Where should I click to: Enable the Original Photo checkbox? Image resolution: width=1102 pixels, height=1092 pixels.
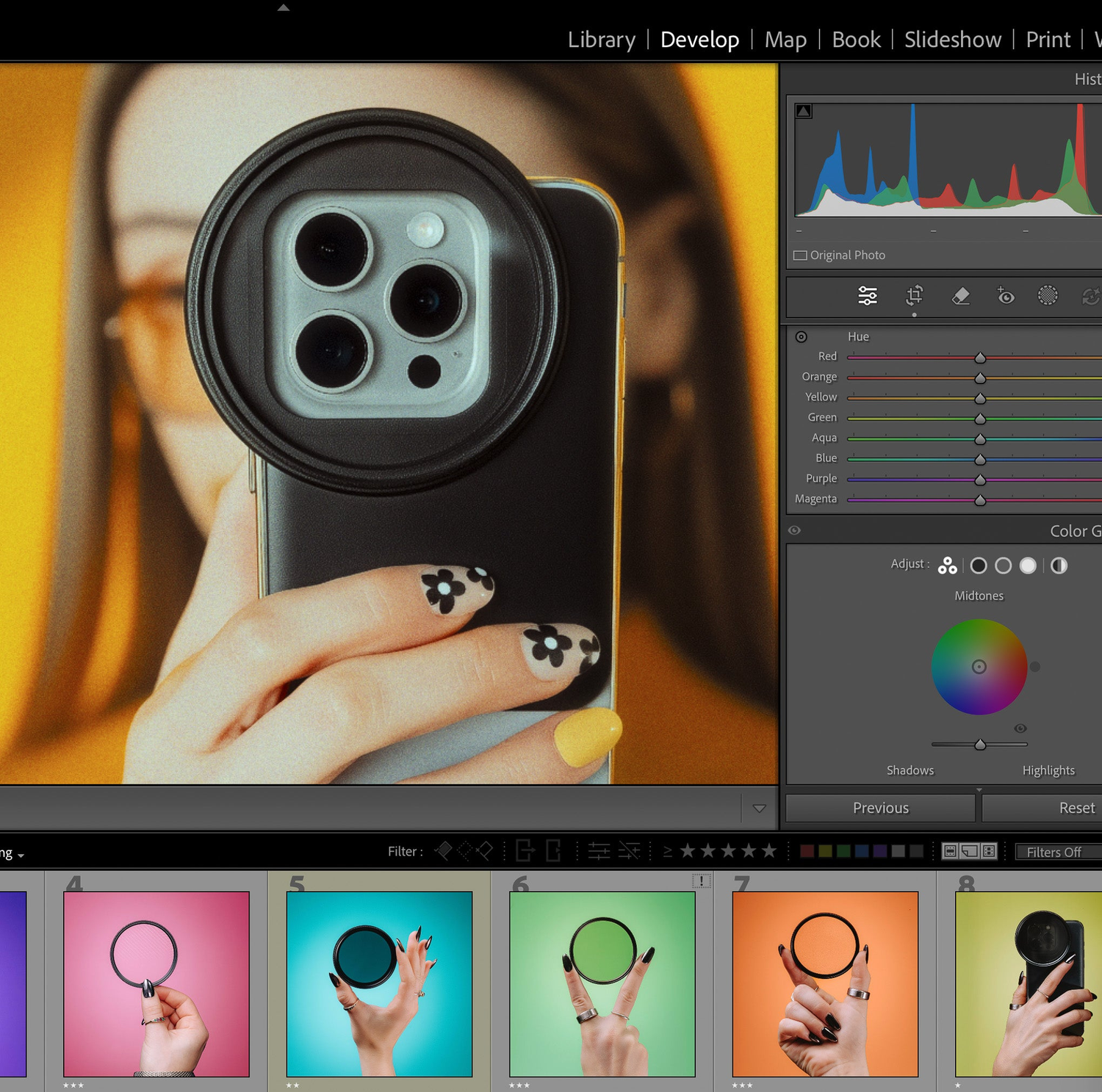click(x=800, y=256)
